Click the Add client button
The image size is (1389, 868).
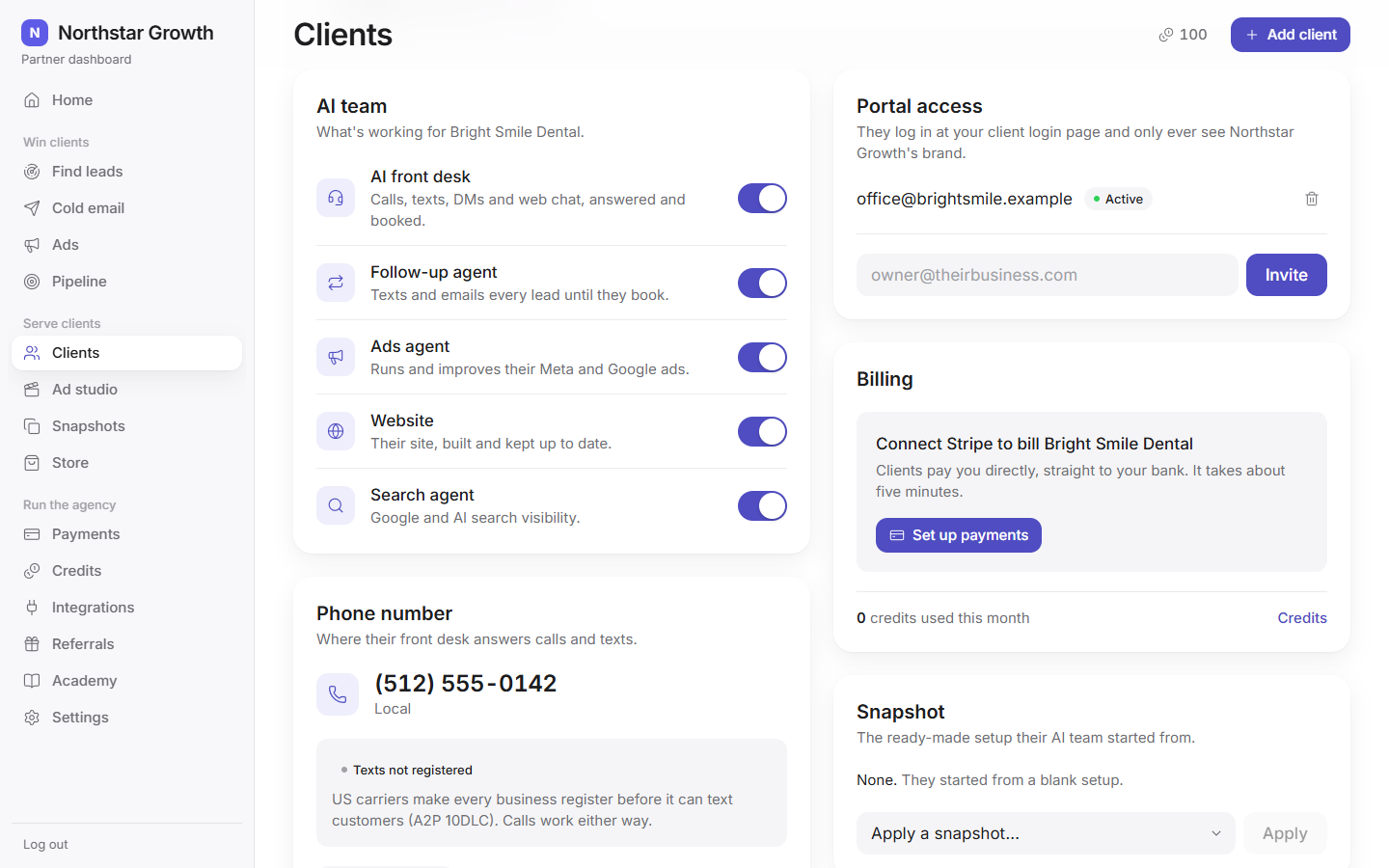coord(1291,35)
